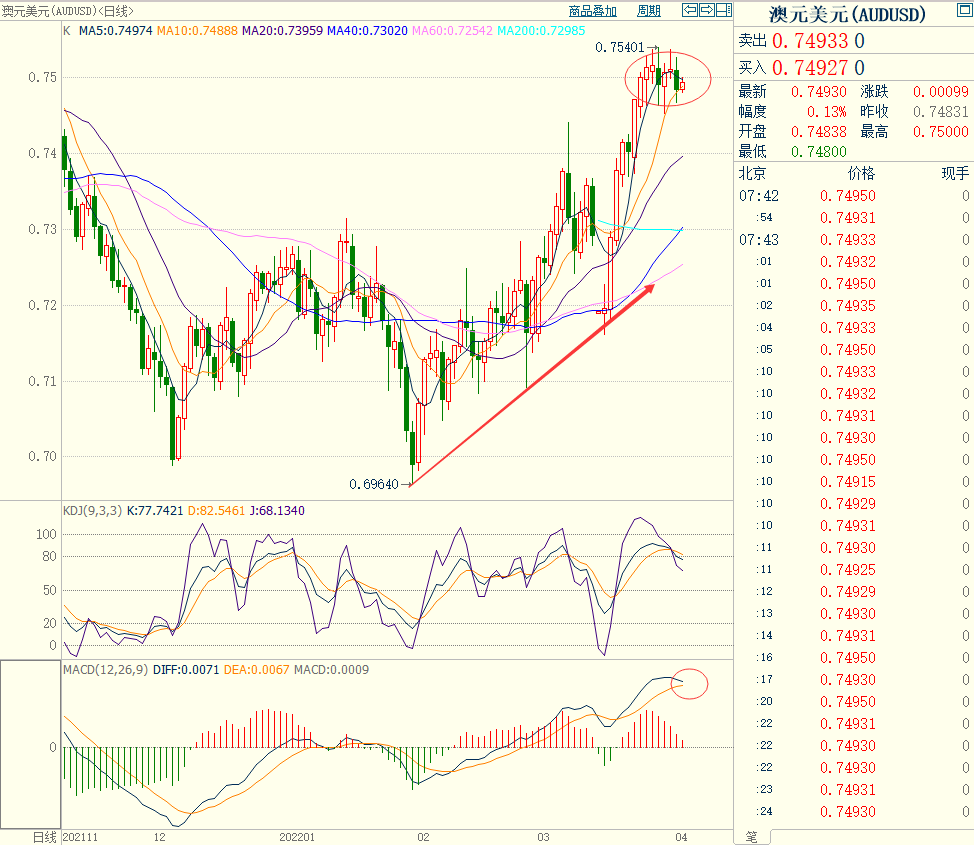
Task: Click the 日线 label at bottom-left
Action: (x=45, y=836)
